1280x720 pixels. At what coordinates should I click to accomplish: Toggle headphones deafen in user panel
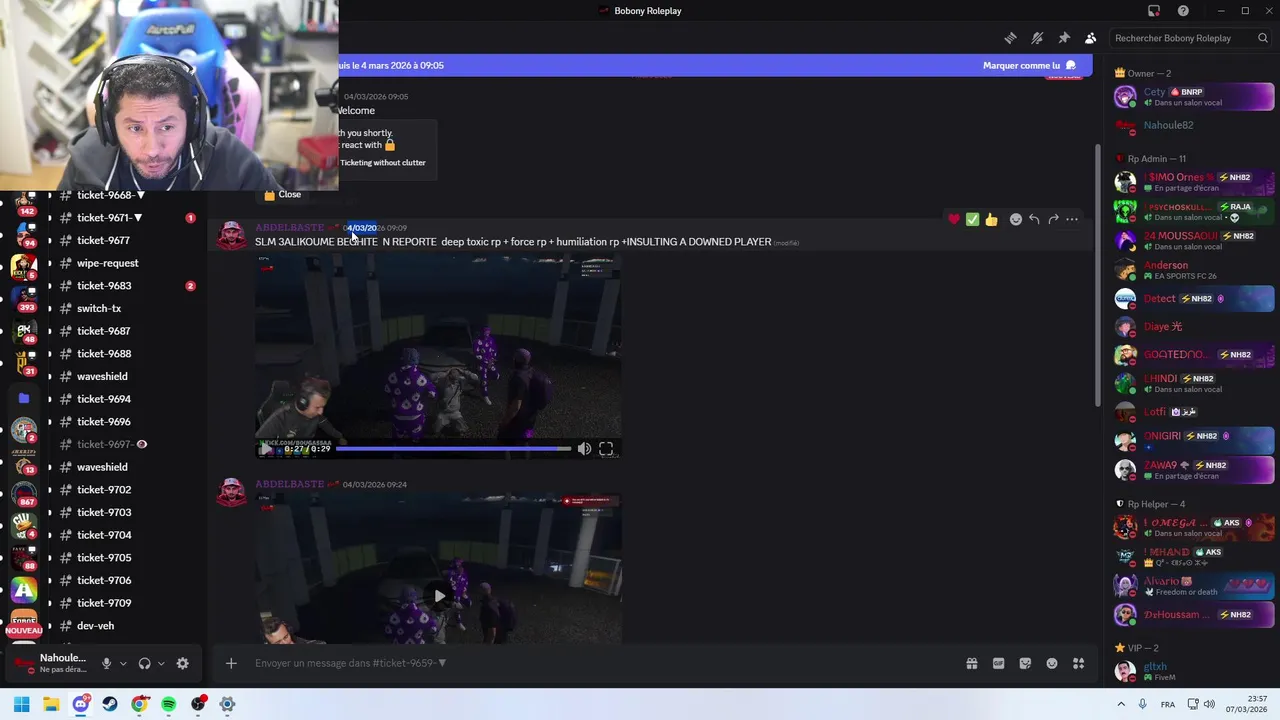(x=144, y=663)
